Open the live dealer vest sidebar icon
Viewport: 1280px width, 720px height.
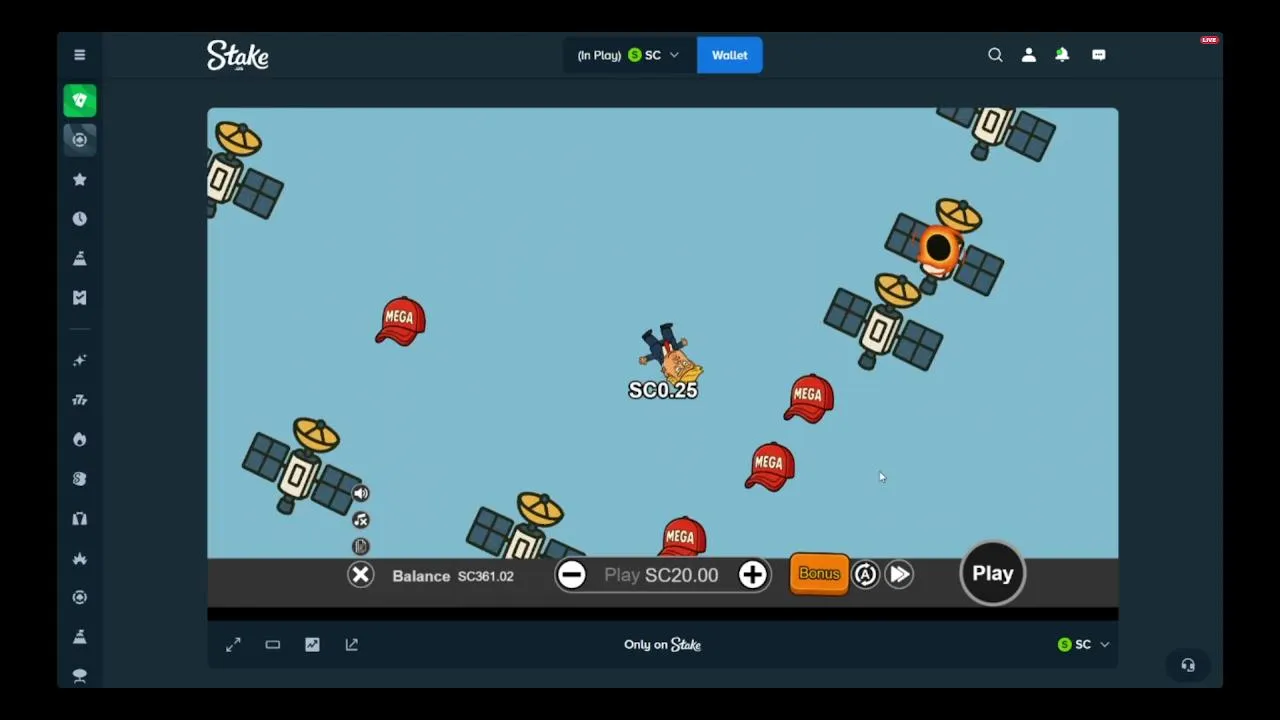pyautogui.click(x=80, y=518)
